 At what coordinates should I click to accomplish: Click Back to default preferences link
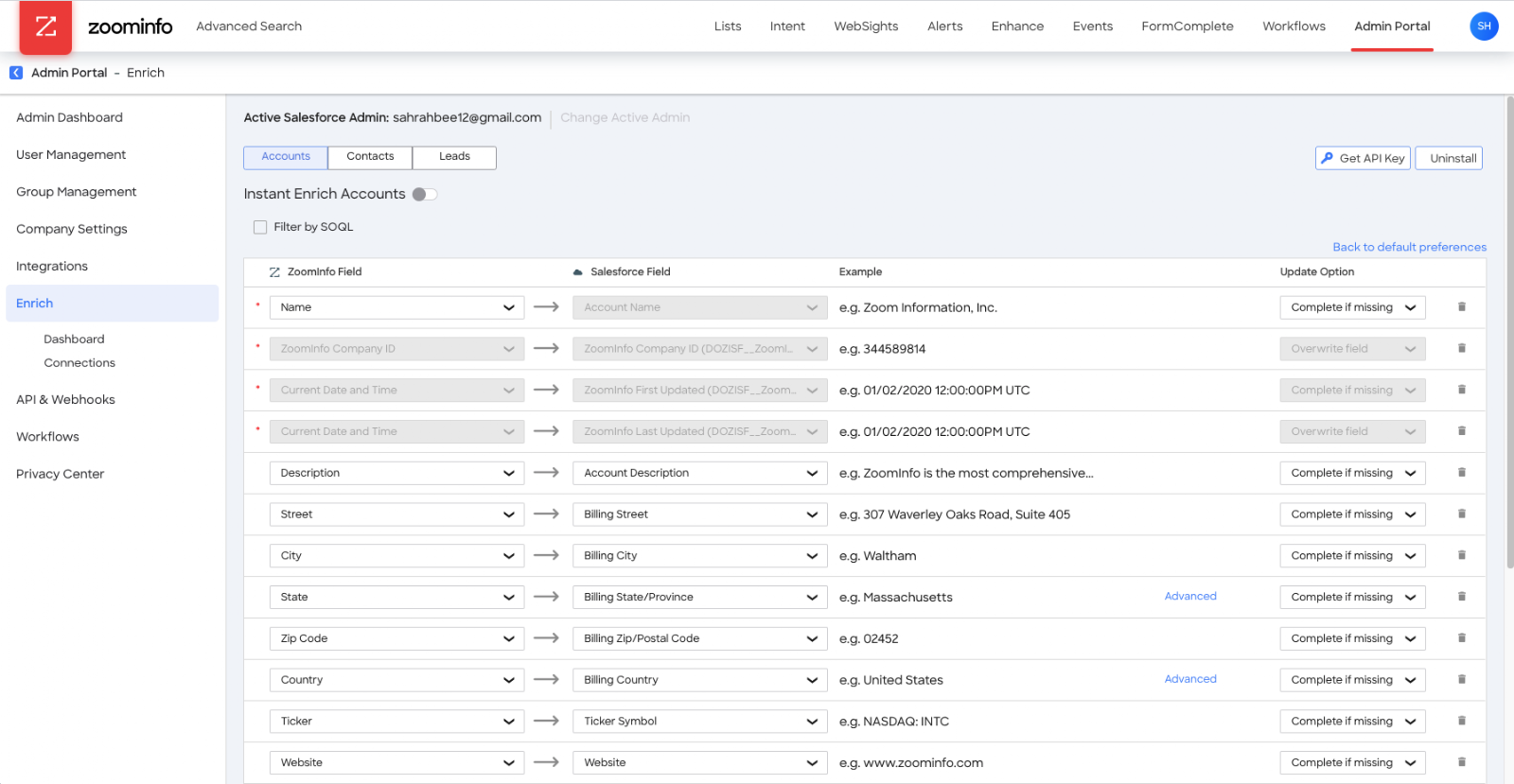point(1409,247)
